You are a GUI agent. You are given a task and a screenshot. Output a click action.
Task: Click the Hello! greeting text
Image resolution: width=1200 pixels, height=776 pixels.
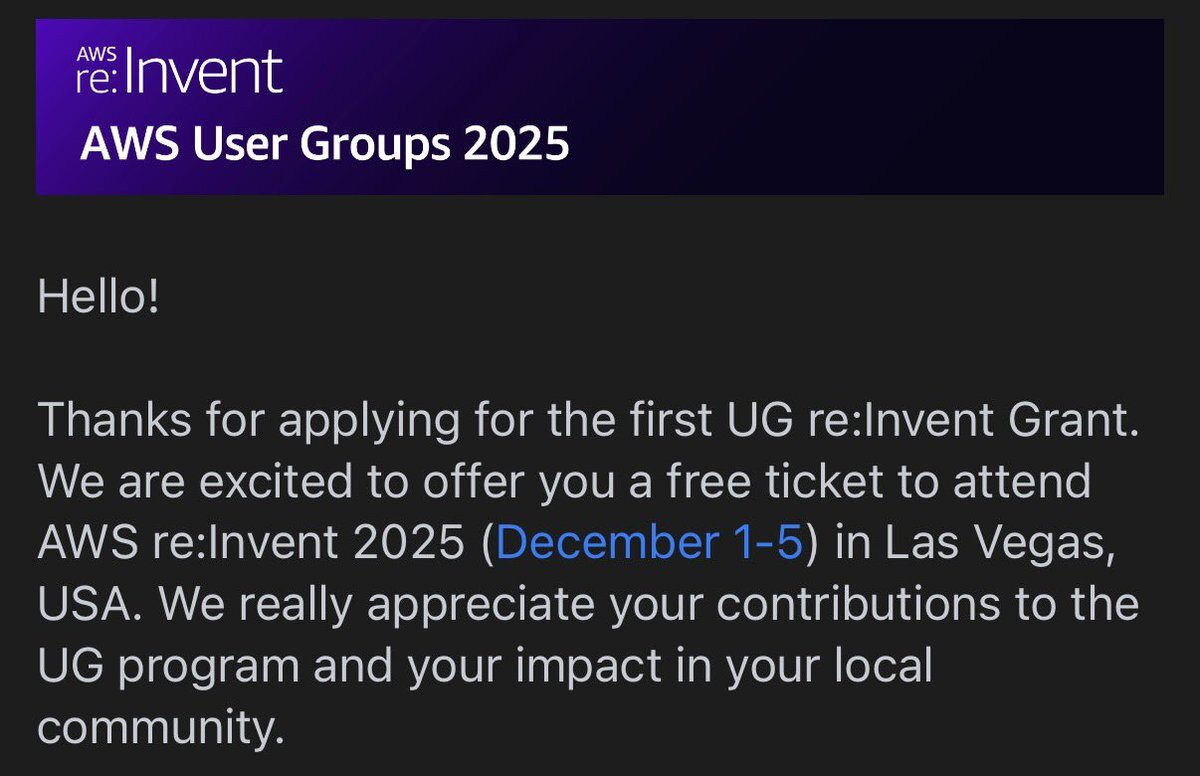pos(98,300)
